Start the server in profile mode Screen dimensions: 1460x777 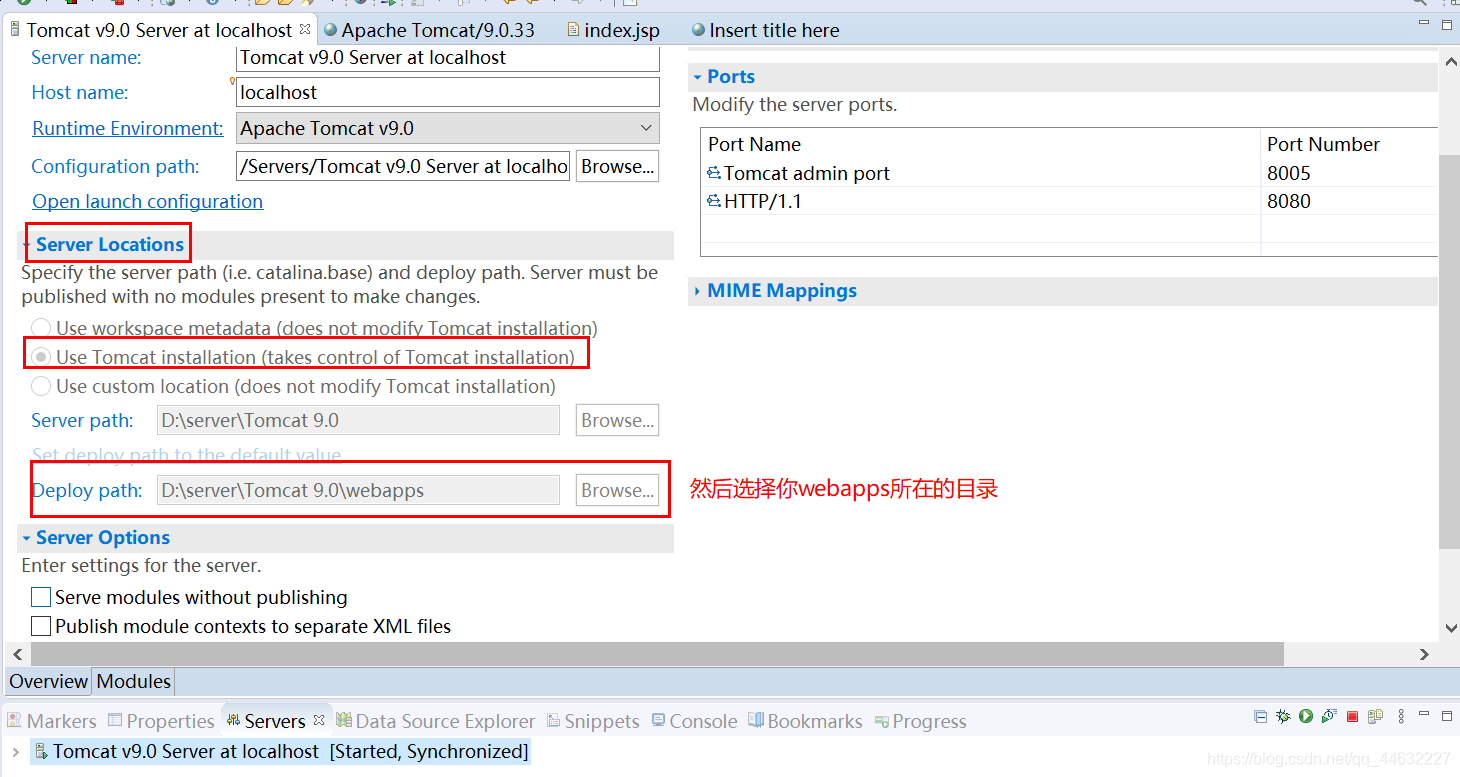pos(1329,716)
